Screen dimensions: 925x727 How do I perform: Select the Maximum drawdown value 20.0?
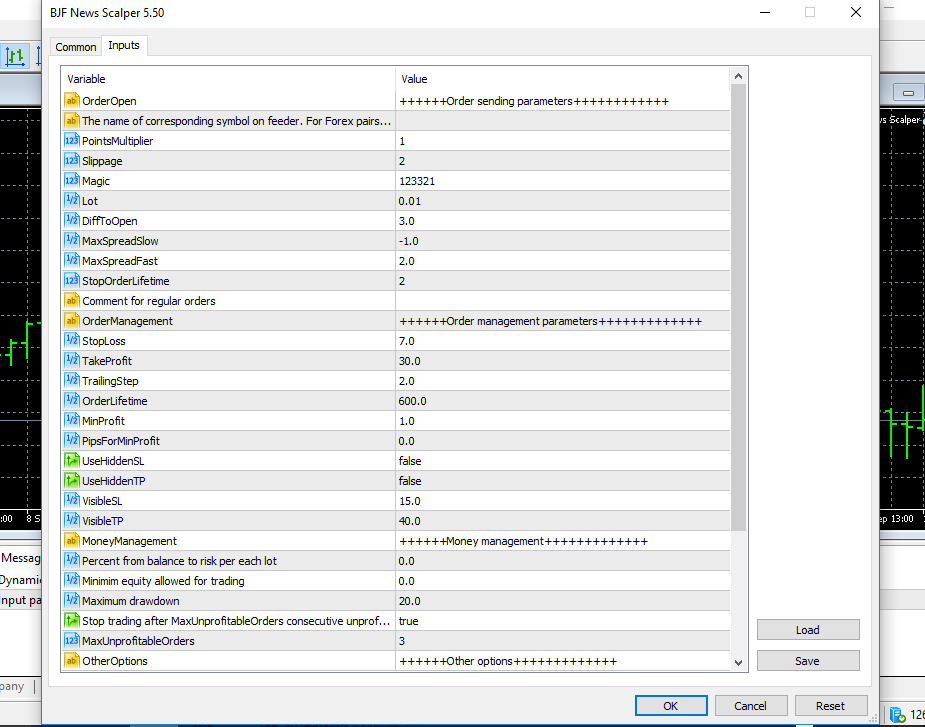(563, 601)
